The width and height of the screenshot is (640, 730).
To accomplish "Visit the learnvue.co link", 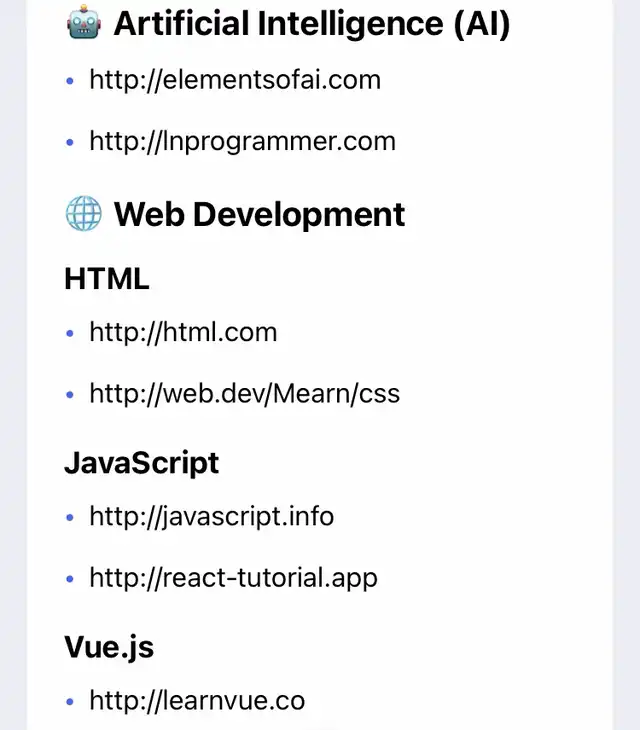I will 197,700.
